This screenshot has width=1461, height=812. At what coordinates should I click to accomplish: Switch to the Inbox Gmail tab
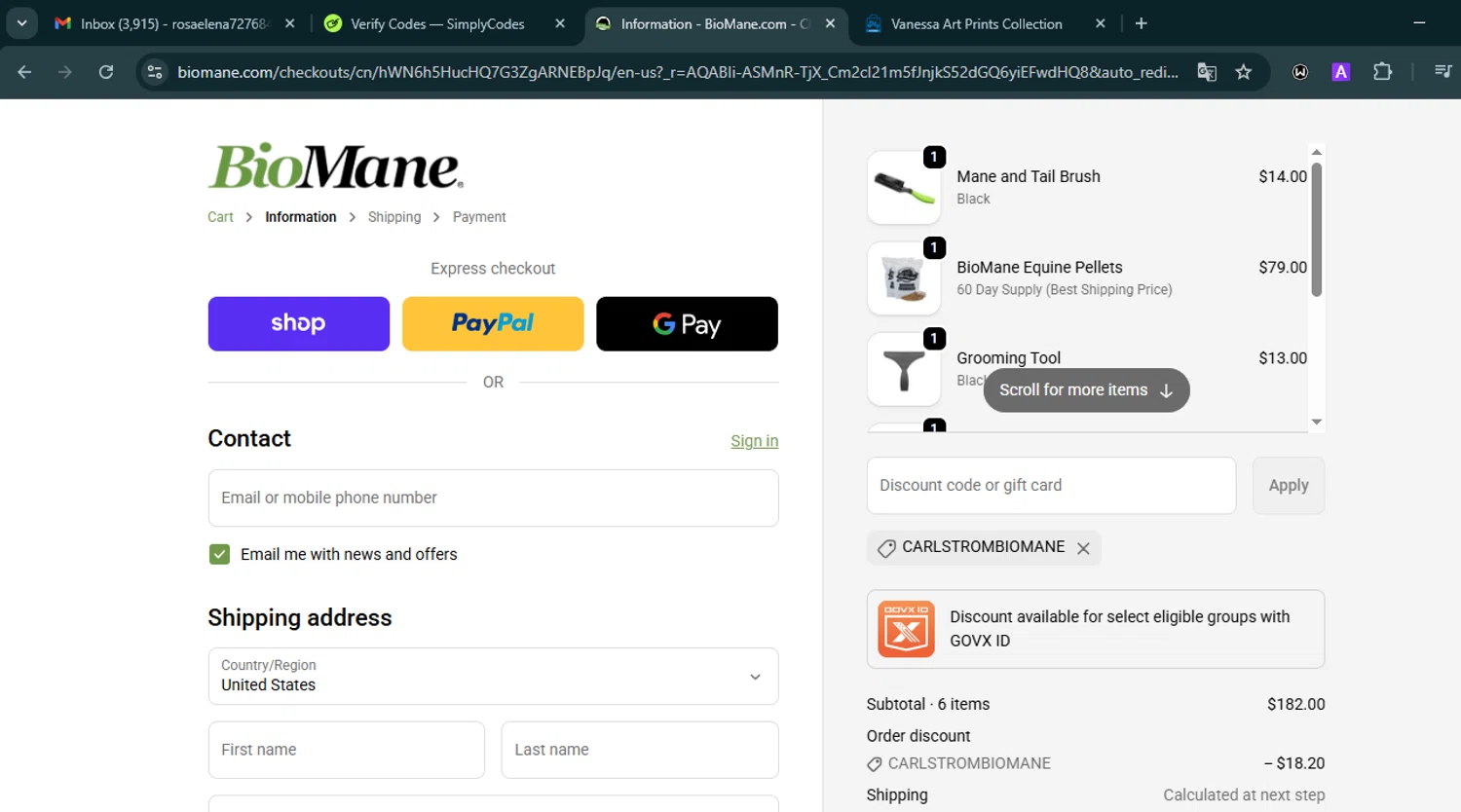coord(174,23)
